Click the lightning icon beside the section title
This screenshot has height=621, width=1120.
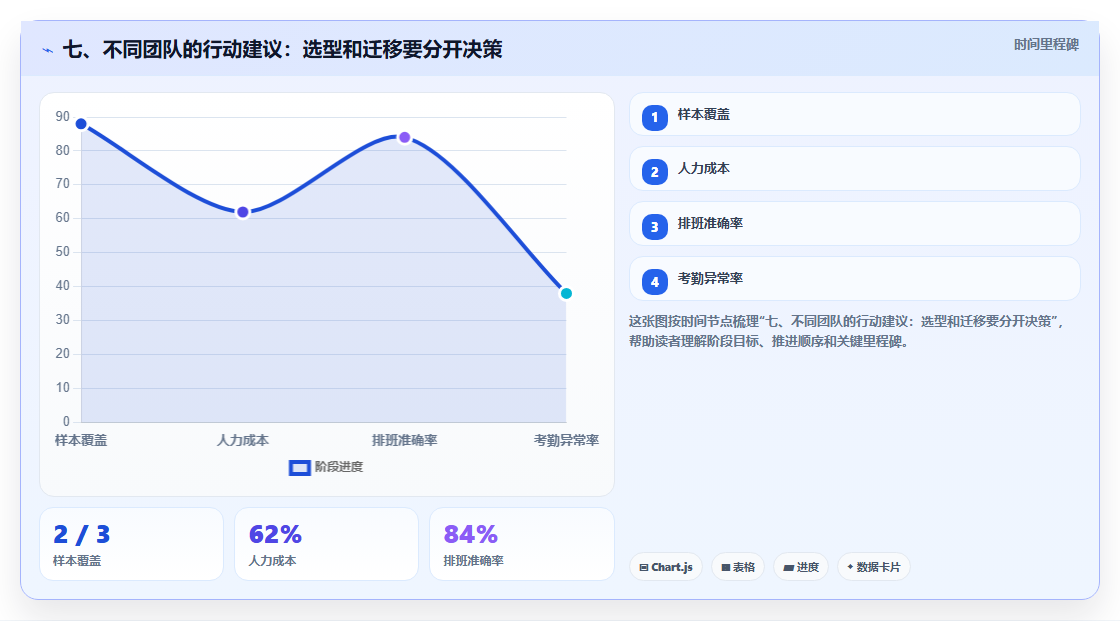(48, 50)
